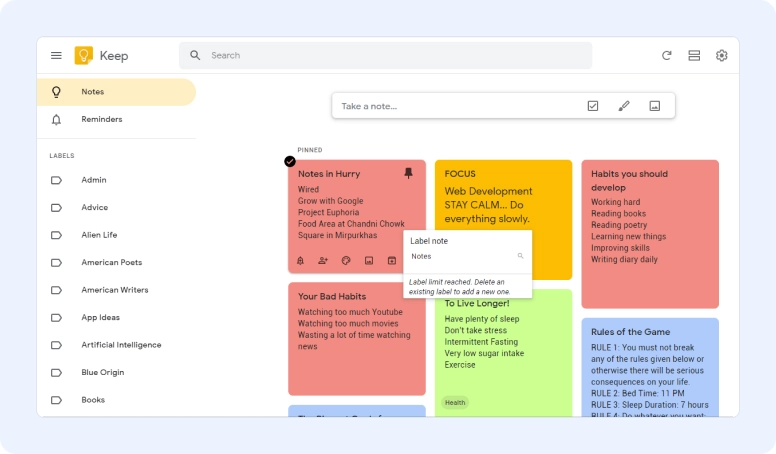The image size is (776, 454).
Task: Switch to list view layout icon
Action: click(694, 55)
